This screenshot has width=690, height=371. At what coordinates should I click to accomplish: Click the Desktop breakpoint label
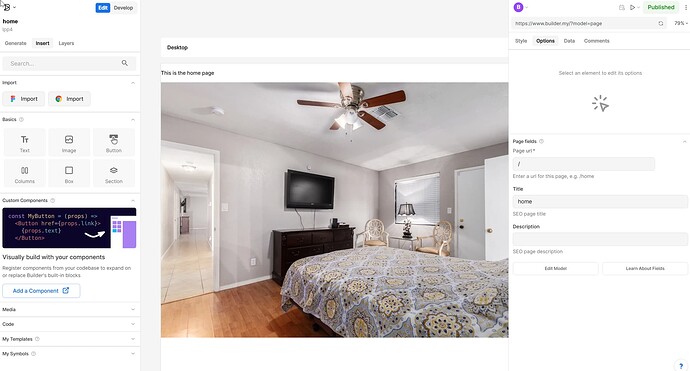177,48
